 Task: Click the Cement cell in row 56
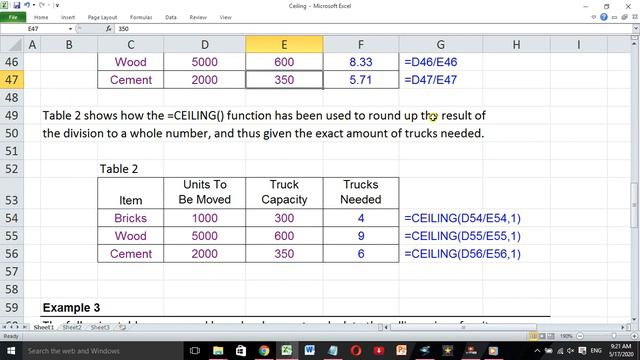coord(131,253)
